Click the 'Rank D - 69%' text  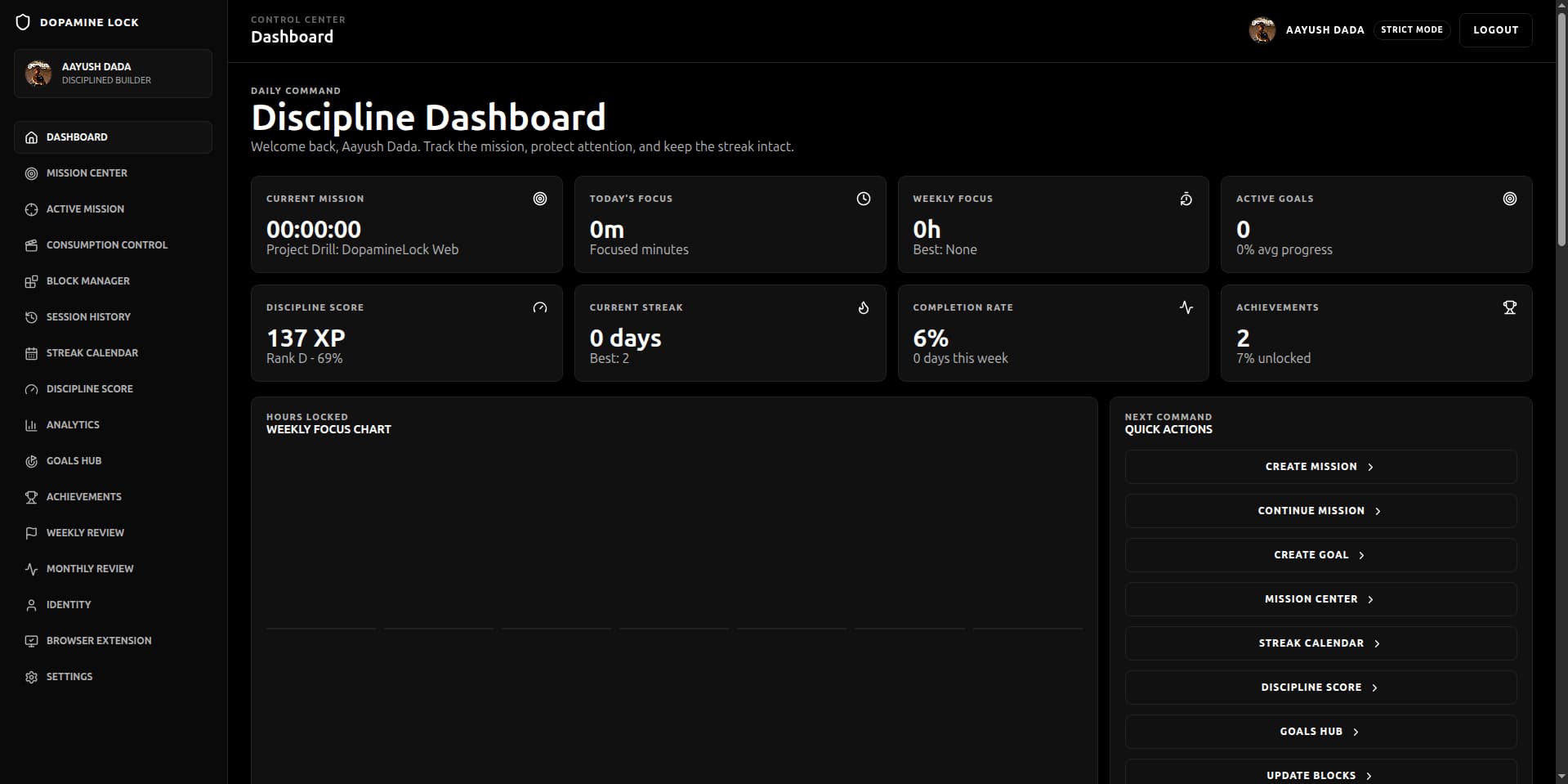304,359
